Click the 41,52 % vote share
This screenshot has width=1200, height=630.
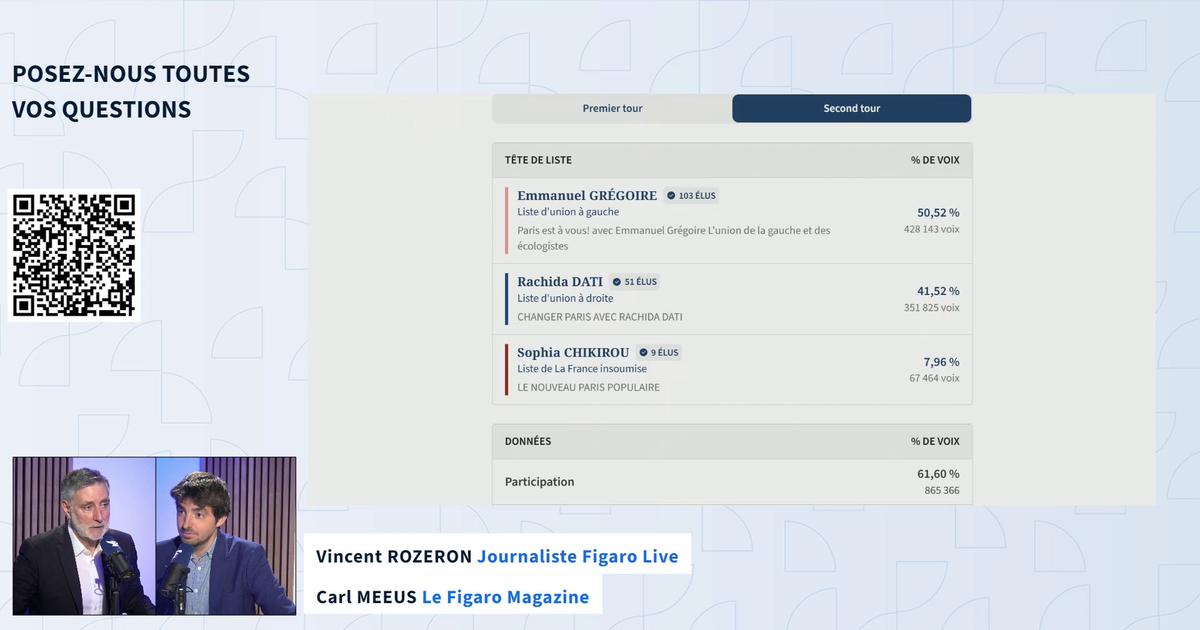pos(938,291)
